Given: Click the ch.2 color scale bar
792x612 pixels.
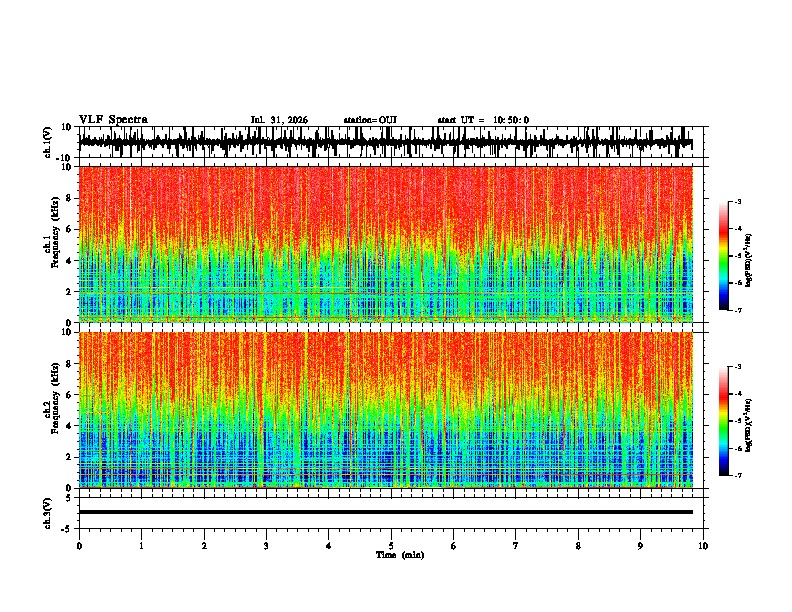Looking at the screenshot, I should click(723, 421).
